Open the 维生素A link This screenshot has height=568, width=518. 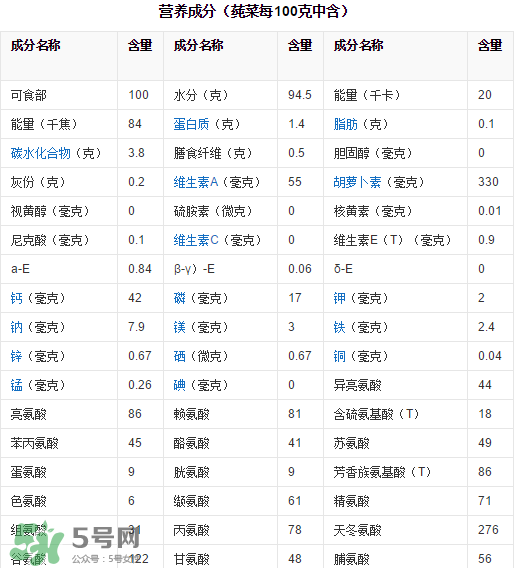point(196,182)
